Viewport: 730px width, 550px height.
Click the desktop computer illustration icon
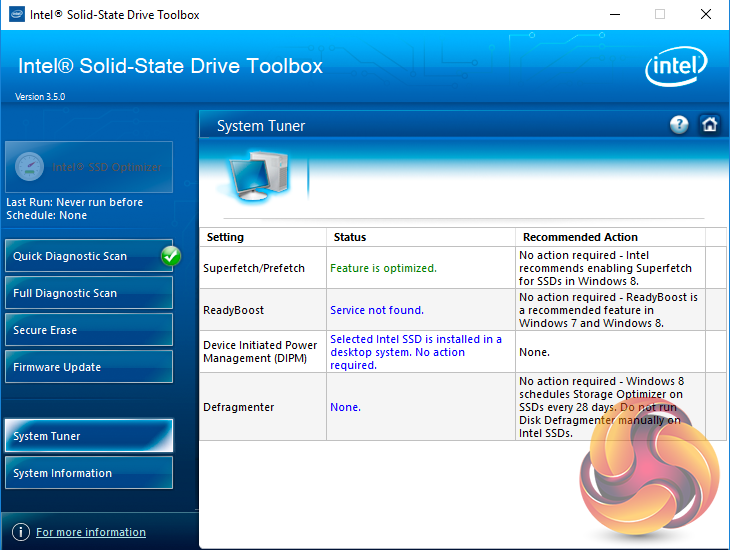coord(255,177)
